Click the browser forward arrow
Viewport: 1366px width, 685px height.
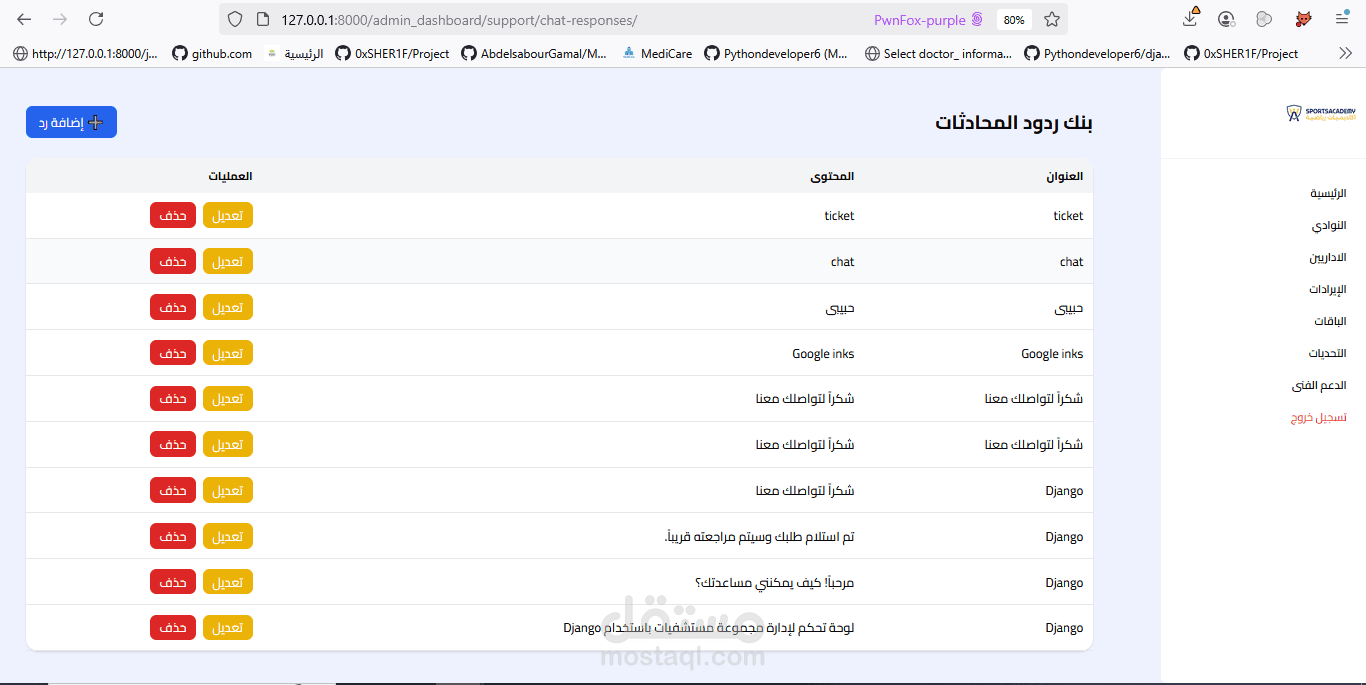click(x=60, y=19)
